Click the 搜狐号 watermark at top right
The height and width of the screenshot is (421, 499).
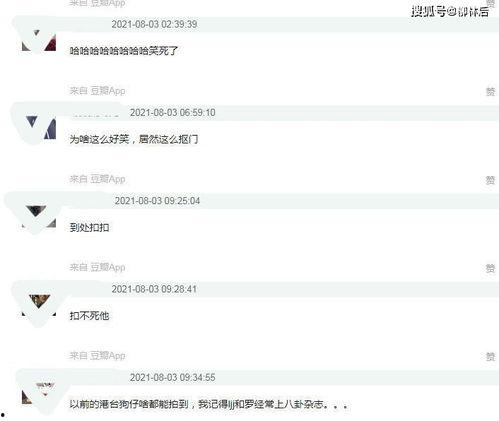pyautogui.click(x=450, y=12)
